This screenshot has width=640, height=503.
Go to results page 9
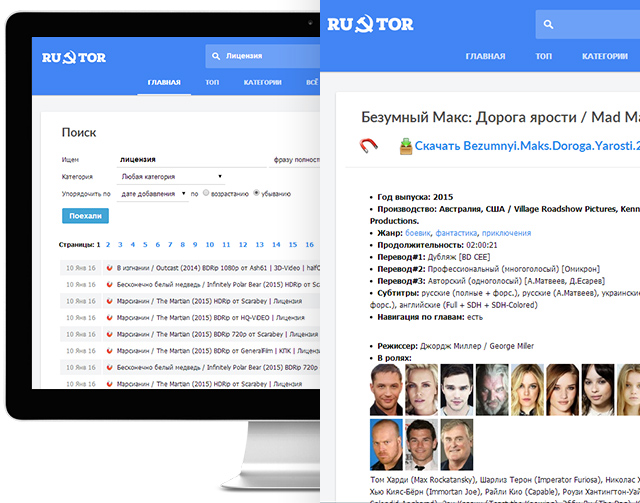click(195, 245)
